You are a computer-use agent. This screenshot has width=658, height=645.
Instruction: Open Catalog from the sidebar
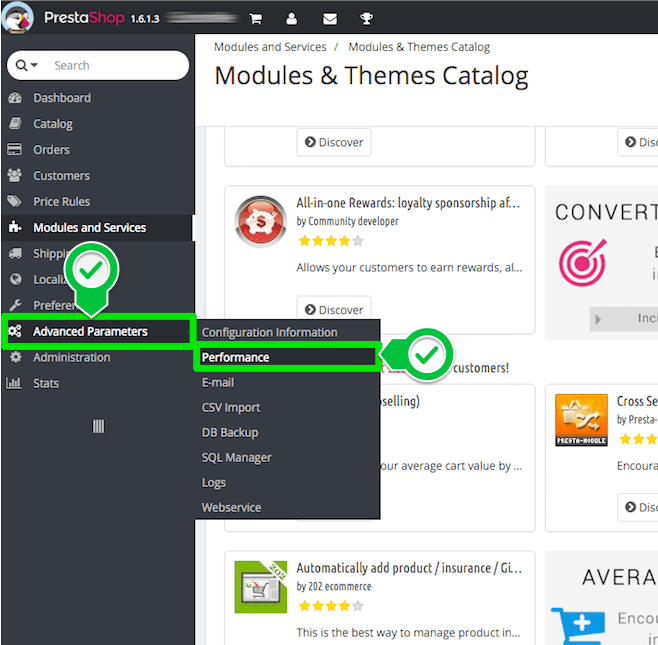pyautogui.click(x=53, y=124)
